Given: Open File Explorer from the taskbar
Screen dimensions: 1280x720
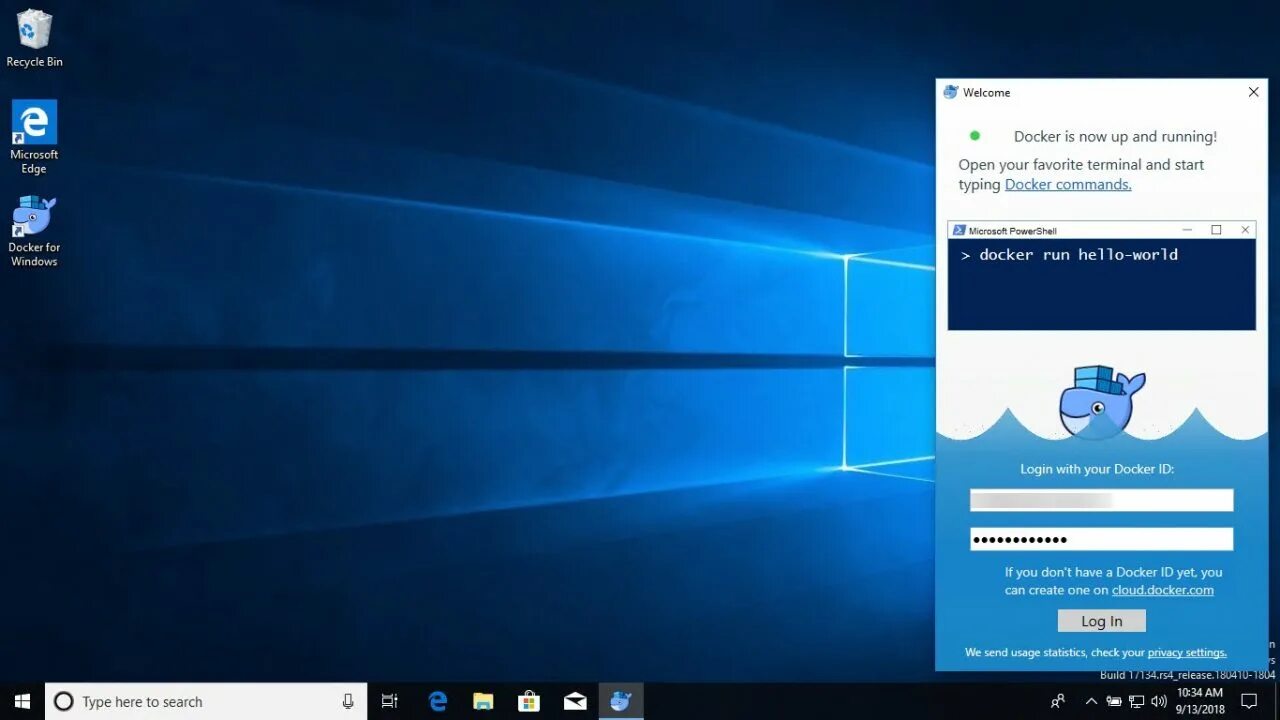Looking at the screenshot, I should click(483, 701).
